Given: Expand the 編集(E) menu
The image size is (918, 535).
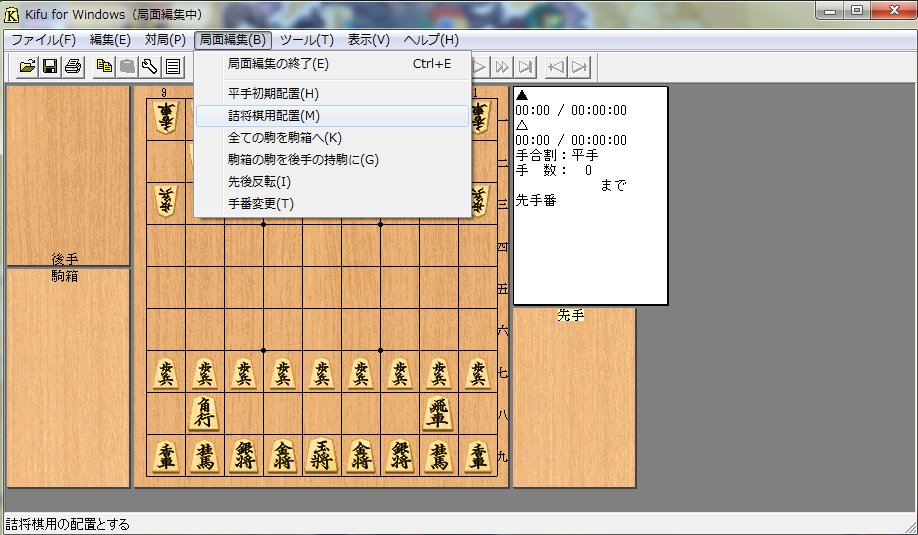Looking at the screenshot, I should 110,40.
